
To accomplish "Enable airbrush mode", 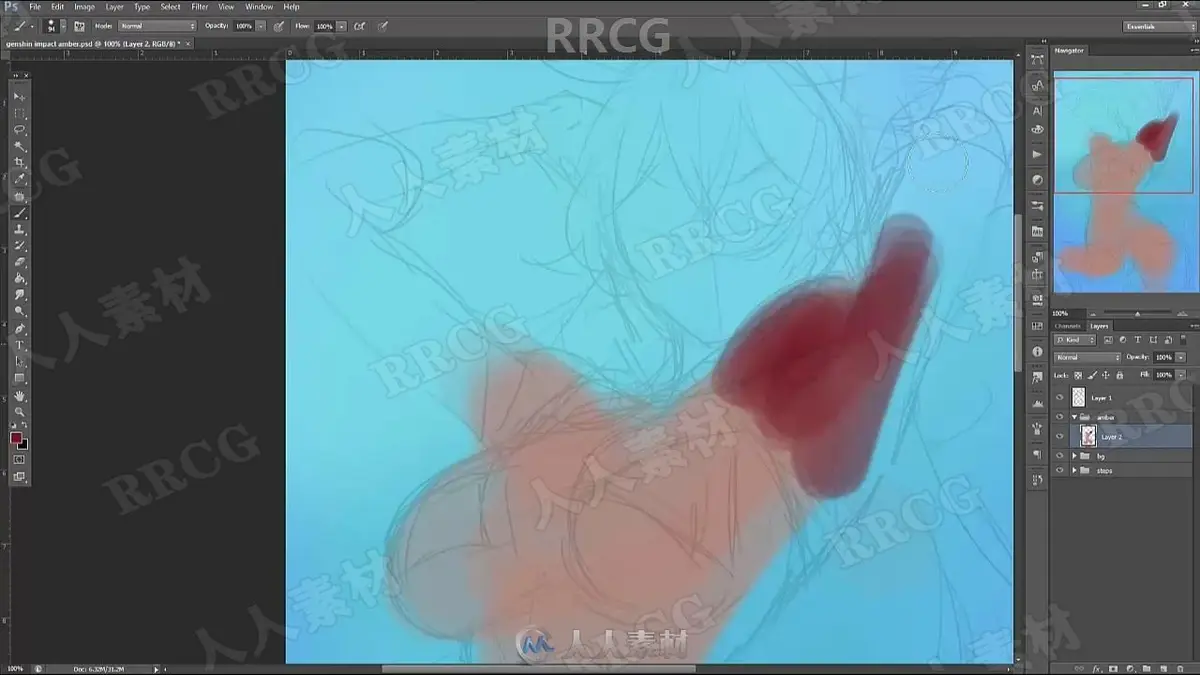I will [x=360, y=26].
